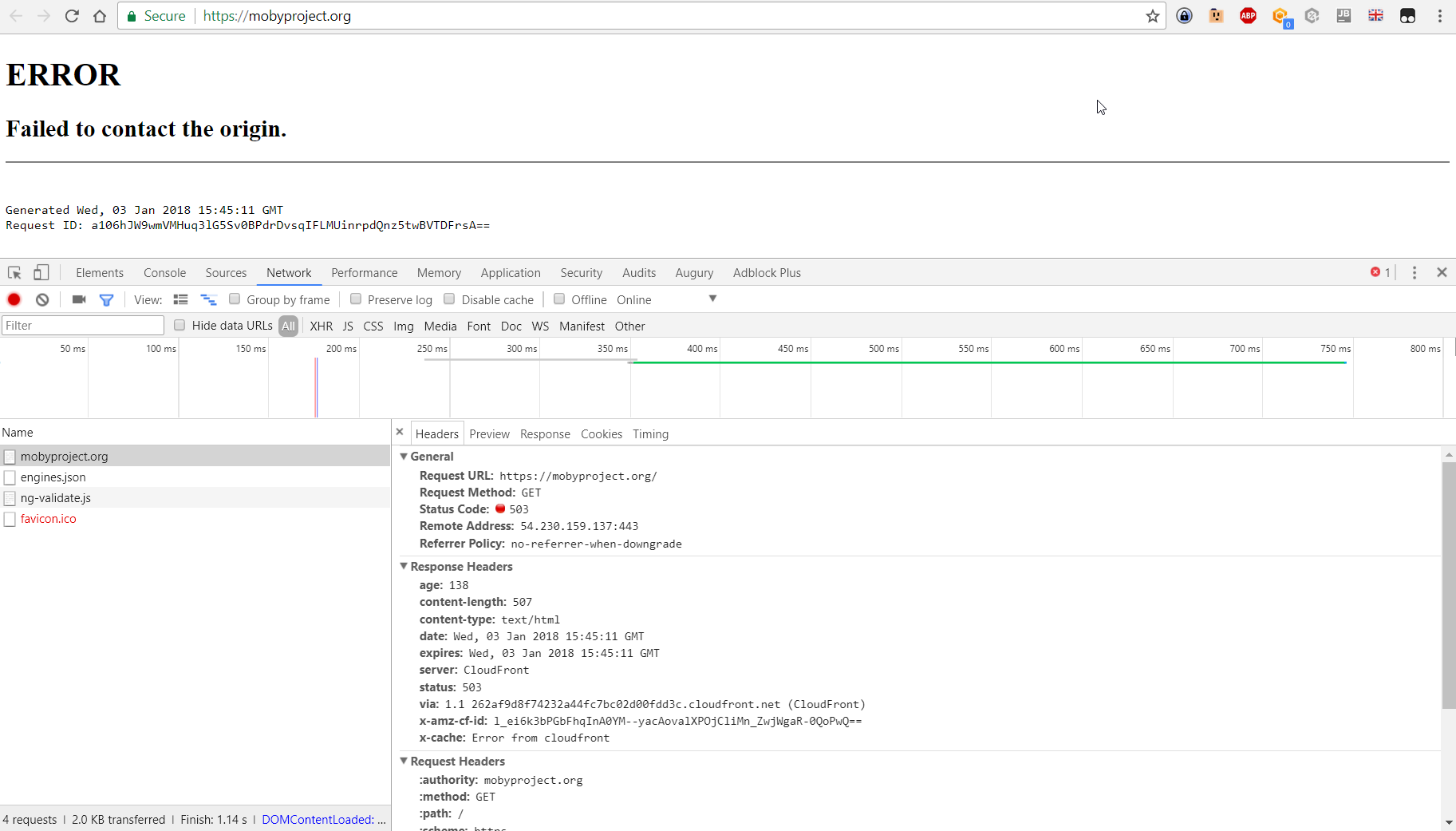
Task: Toggle the device toolbar icon
Action: pos(41,272)
